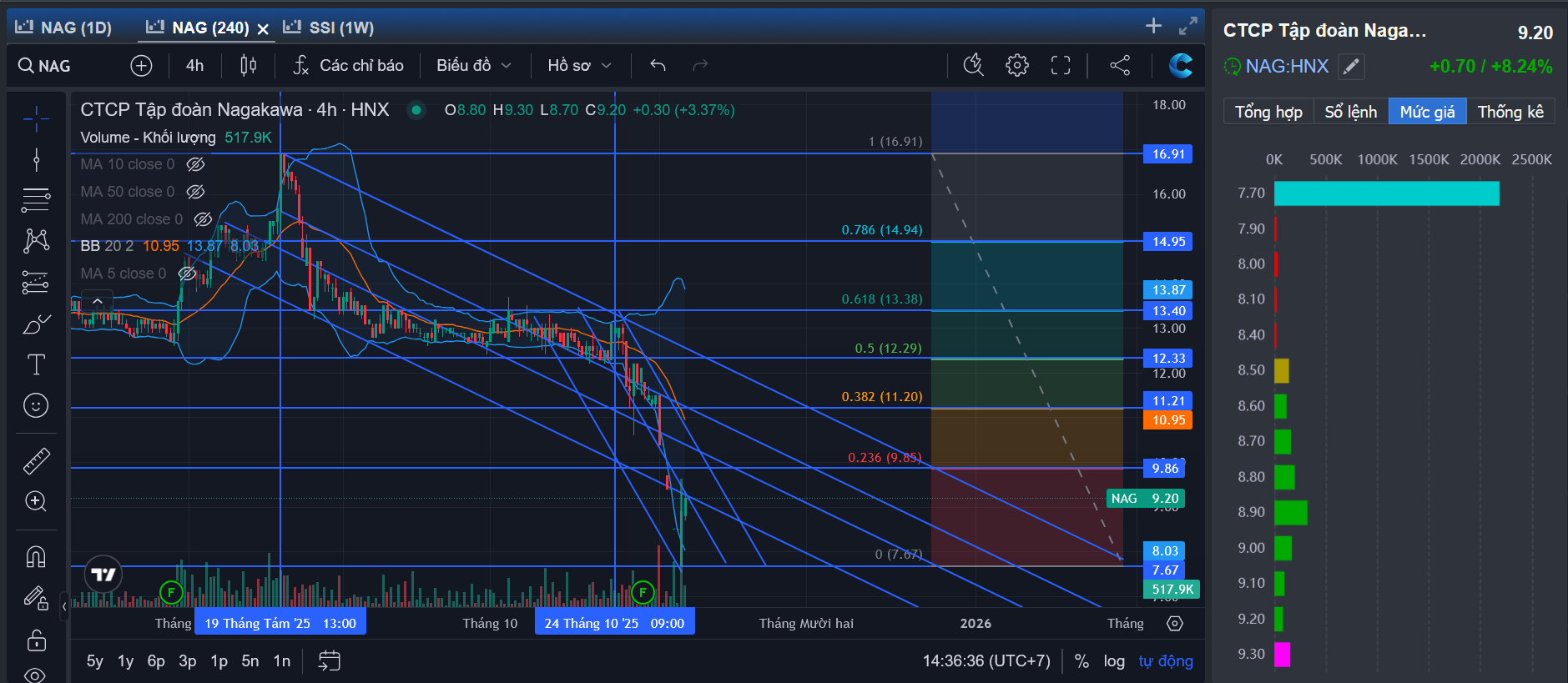
Task: Select the Sổ lệnh tab
Action: pos(1351,112)
